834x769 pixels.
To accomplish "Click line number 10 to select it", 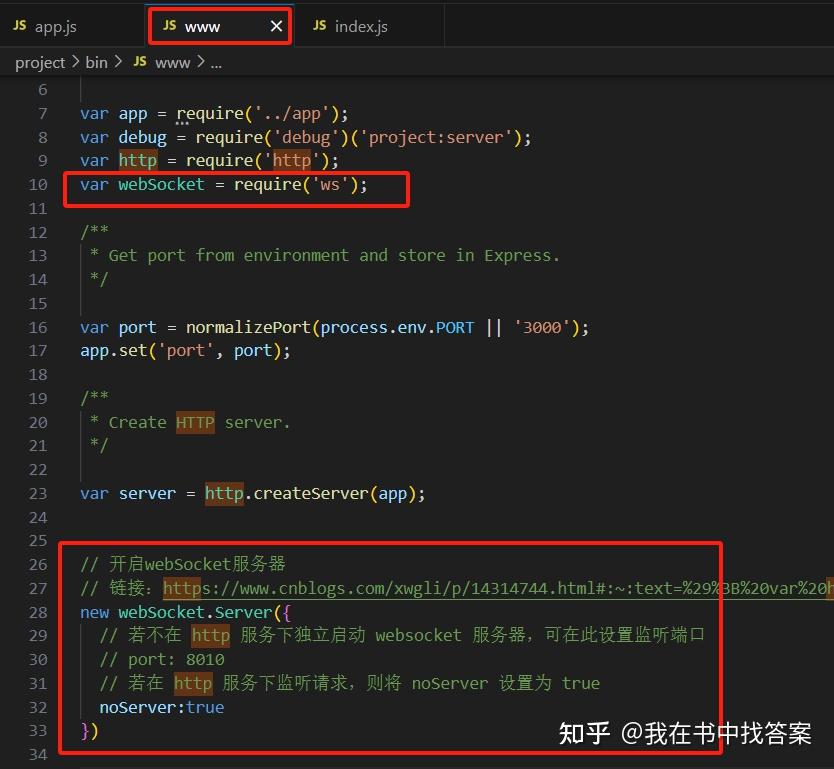I will coord(38,184).
